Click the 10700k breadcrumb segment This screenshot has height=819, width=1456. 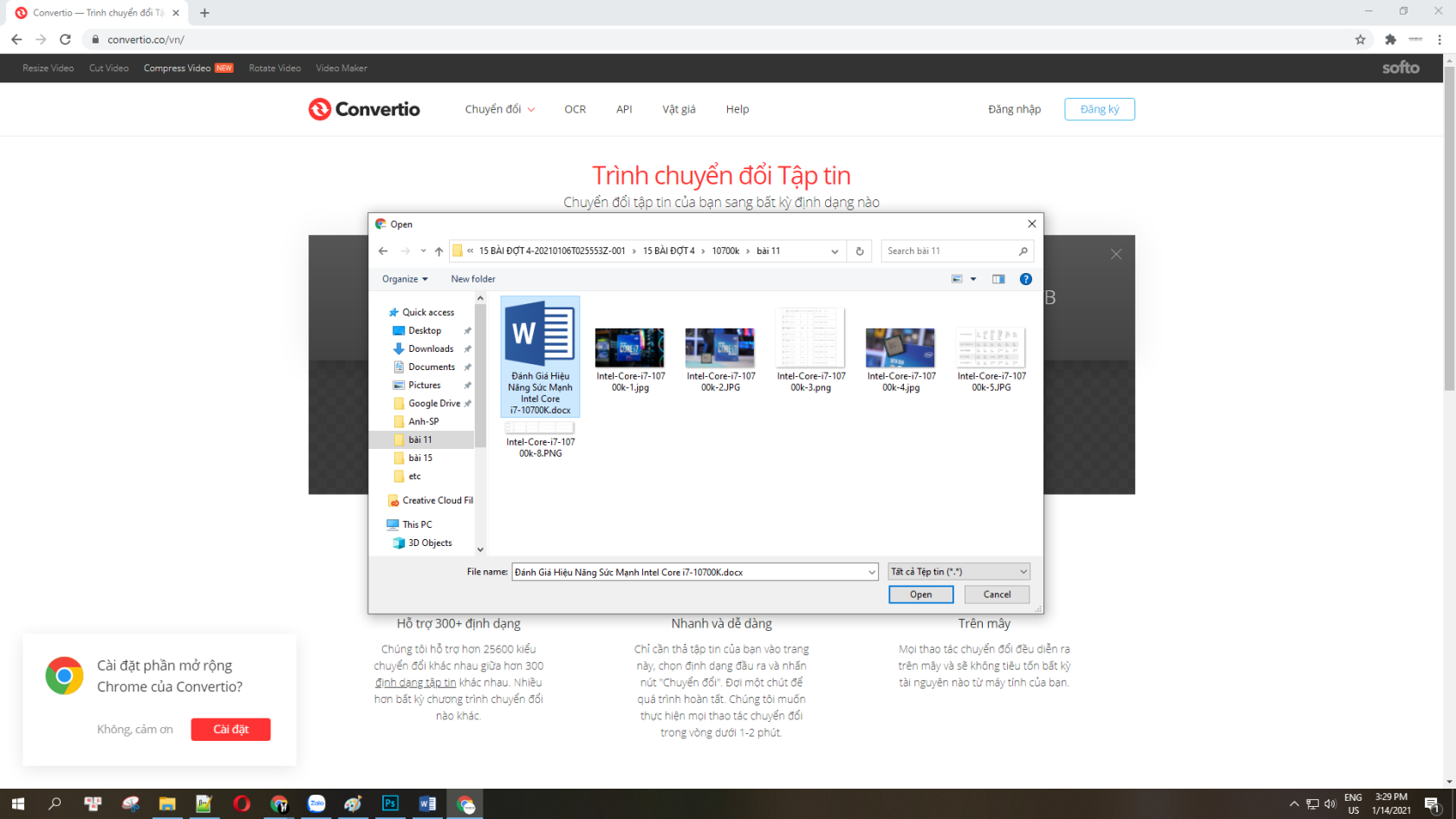coord(725,251)
